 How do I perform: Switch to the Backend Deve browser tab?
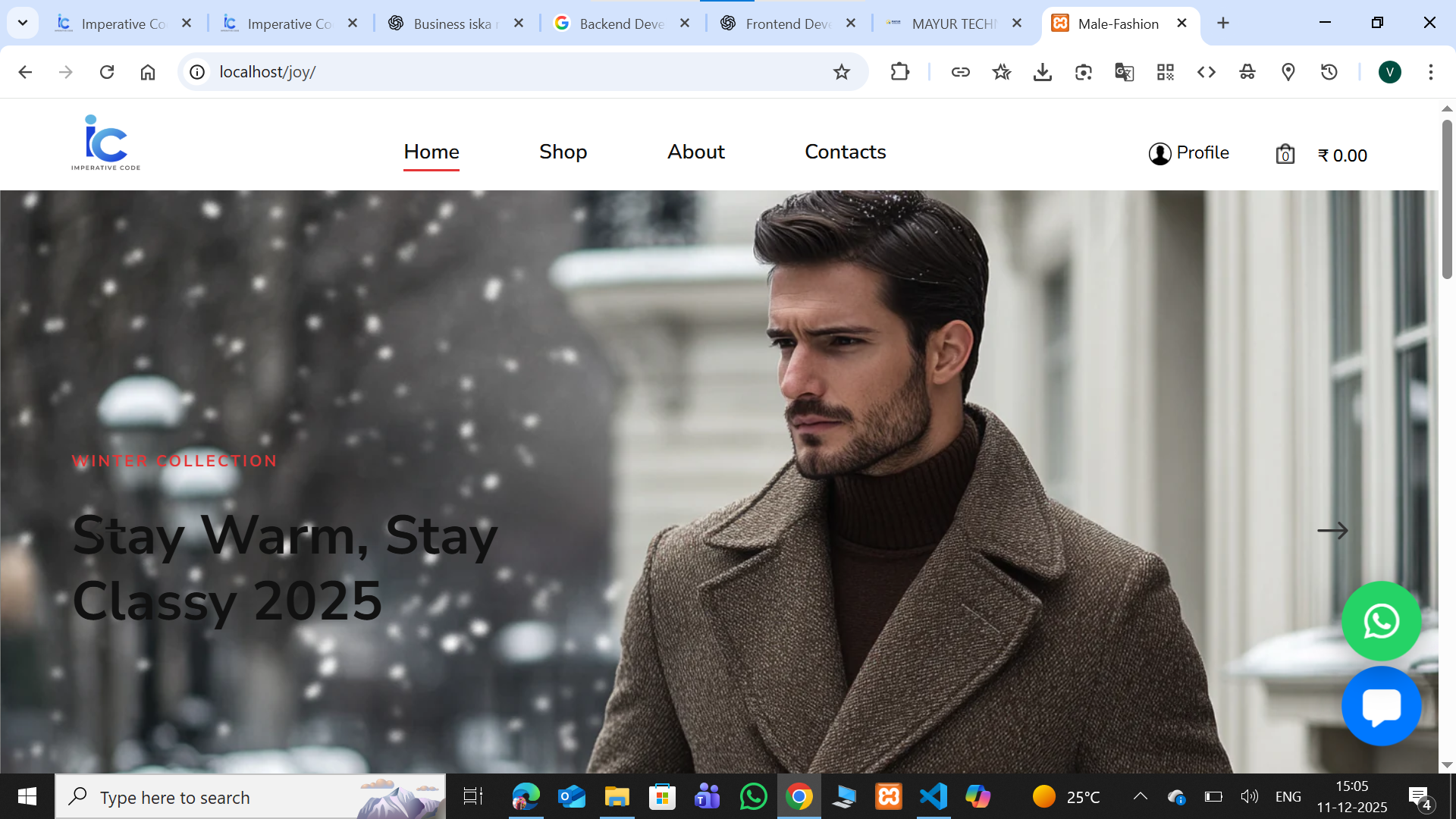[x=620, y=24]
